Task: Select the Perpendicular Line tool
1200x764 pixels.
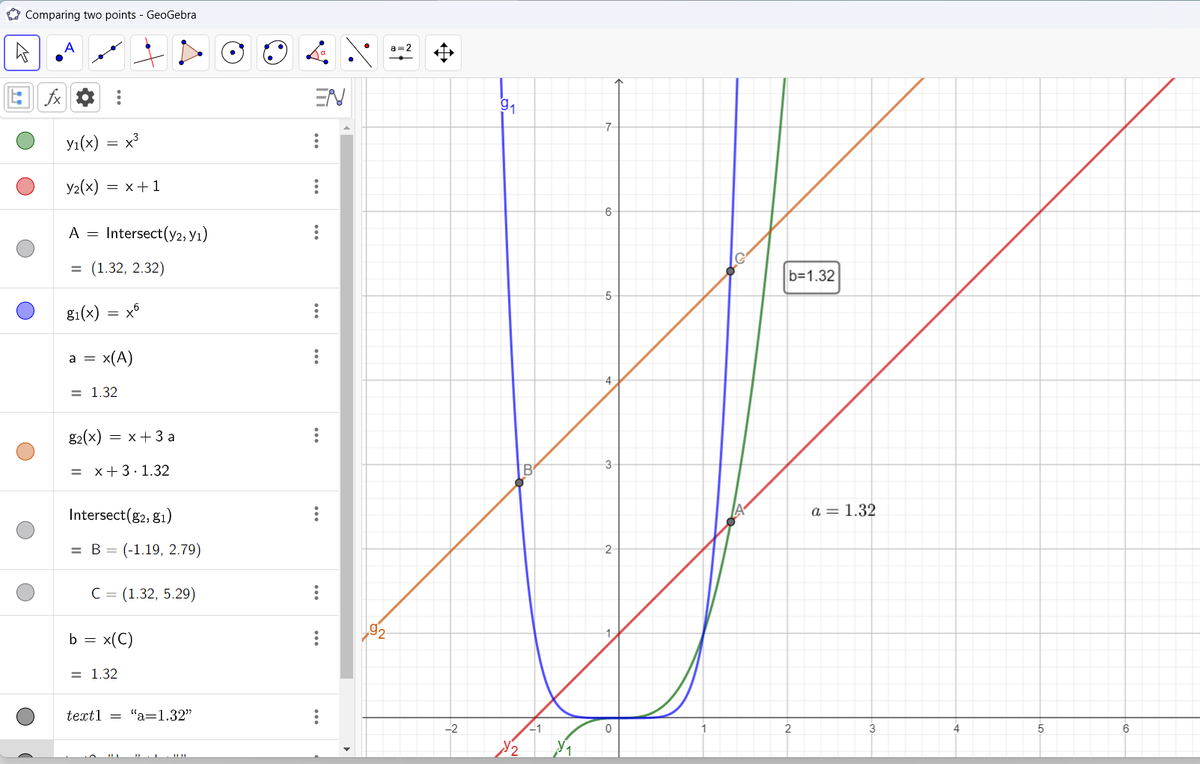Action: click(x=150, y=53)
